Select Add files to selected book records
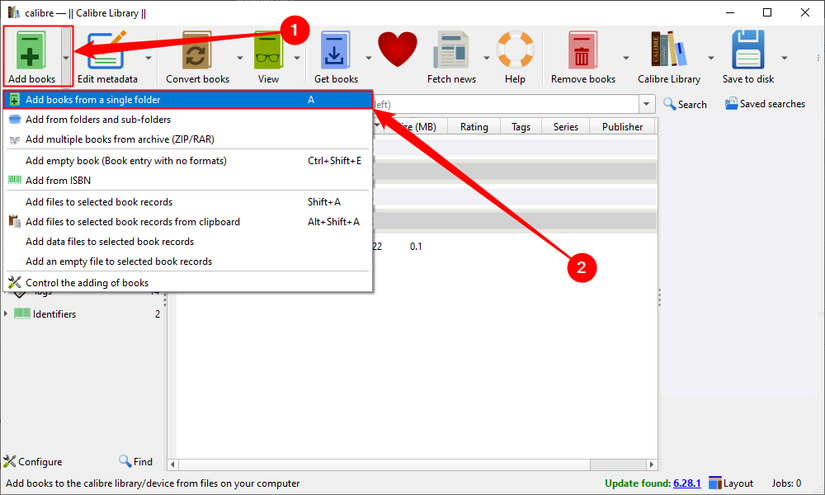 click(x=188, y=202)
